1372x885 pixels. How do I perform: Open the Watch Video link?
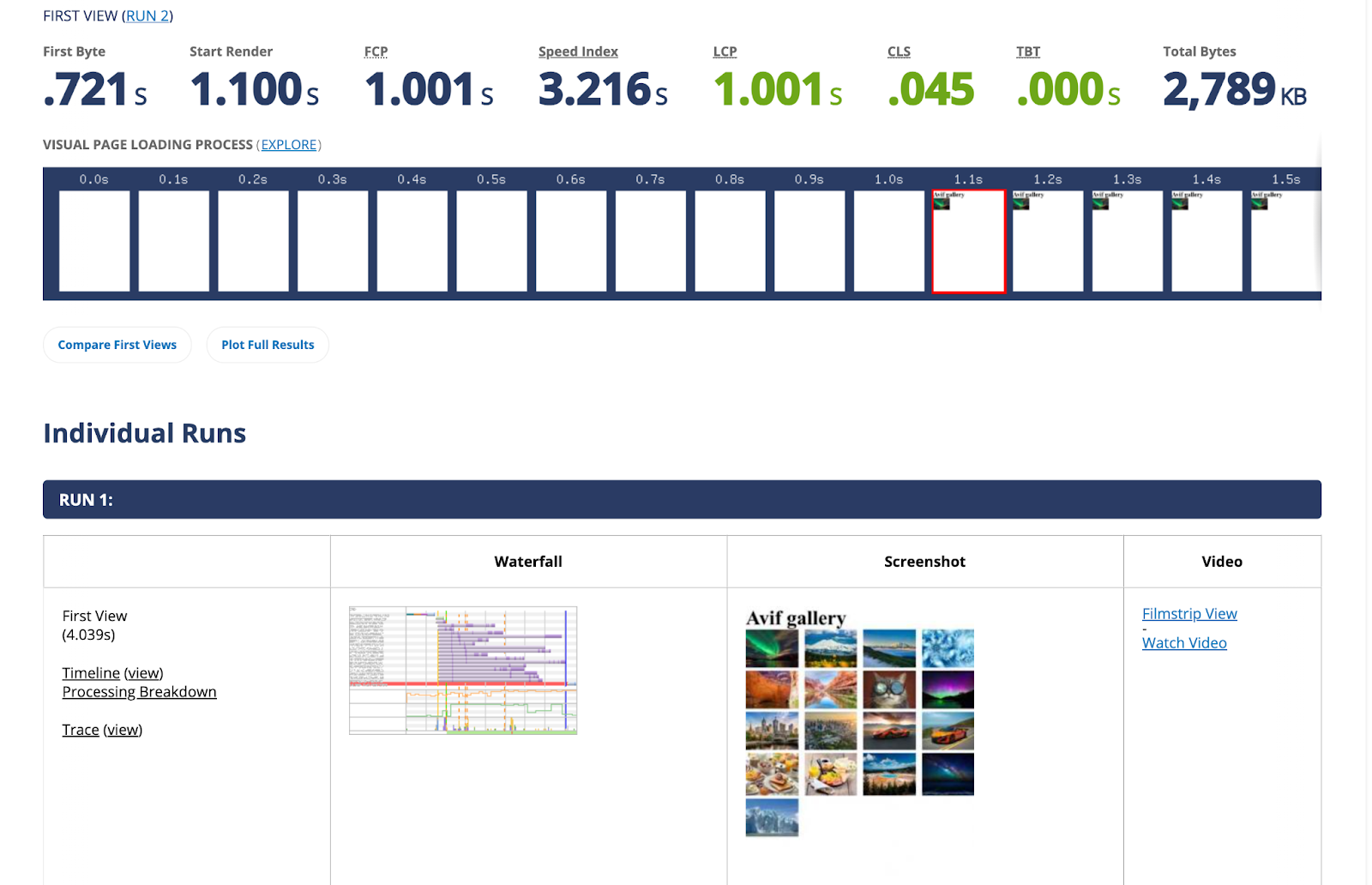coord(1184,643)
